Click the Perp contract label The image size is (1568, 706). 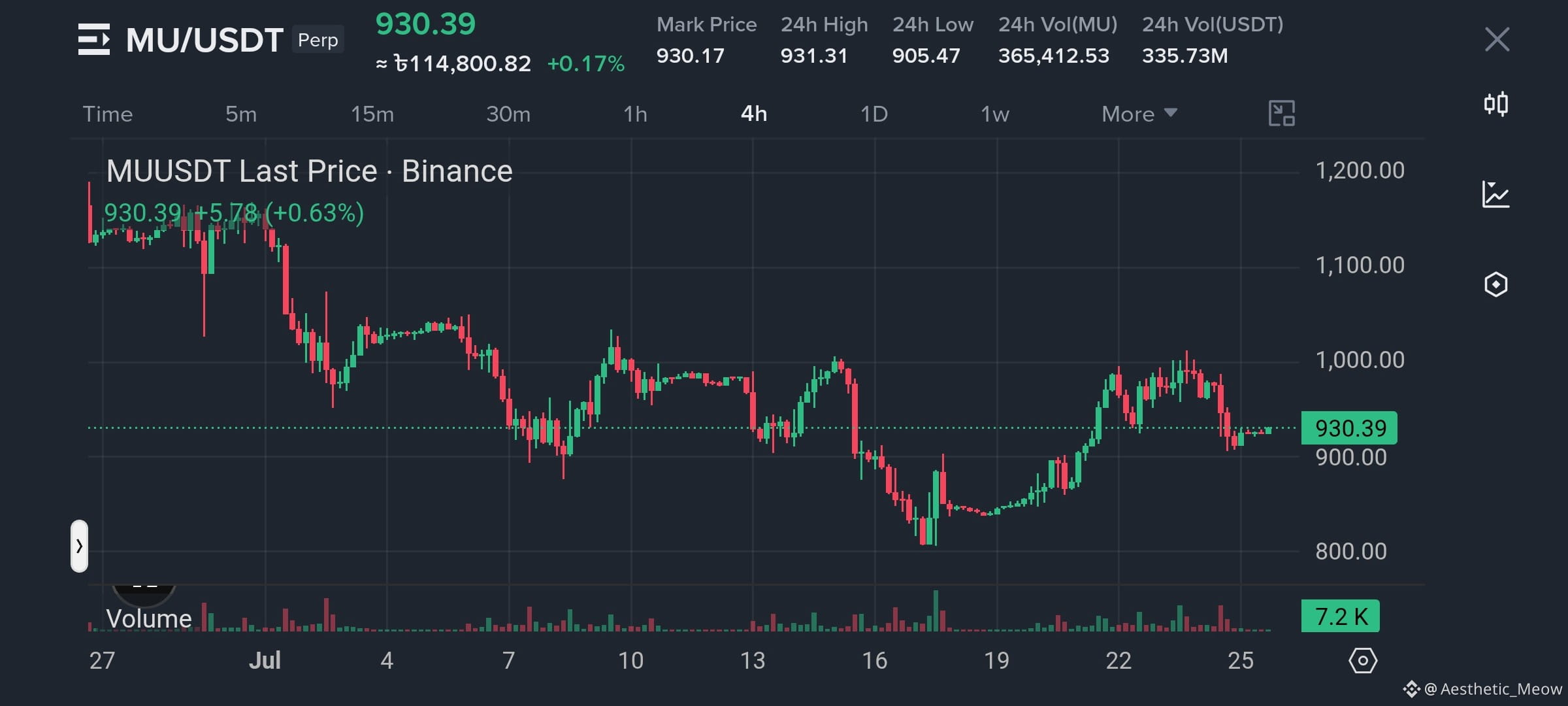click(x=318, y=40)
